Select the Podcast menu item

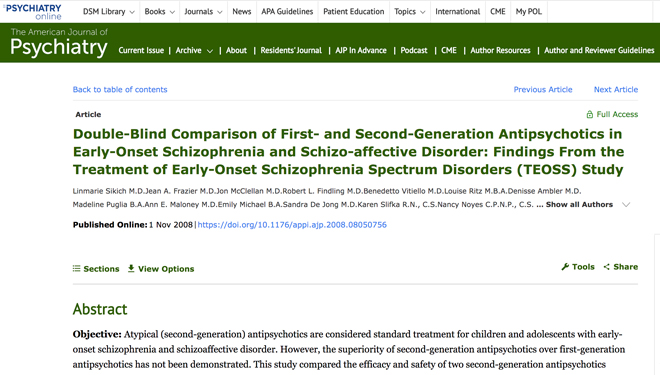(414, 51)
